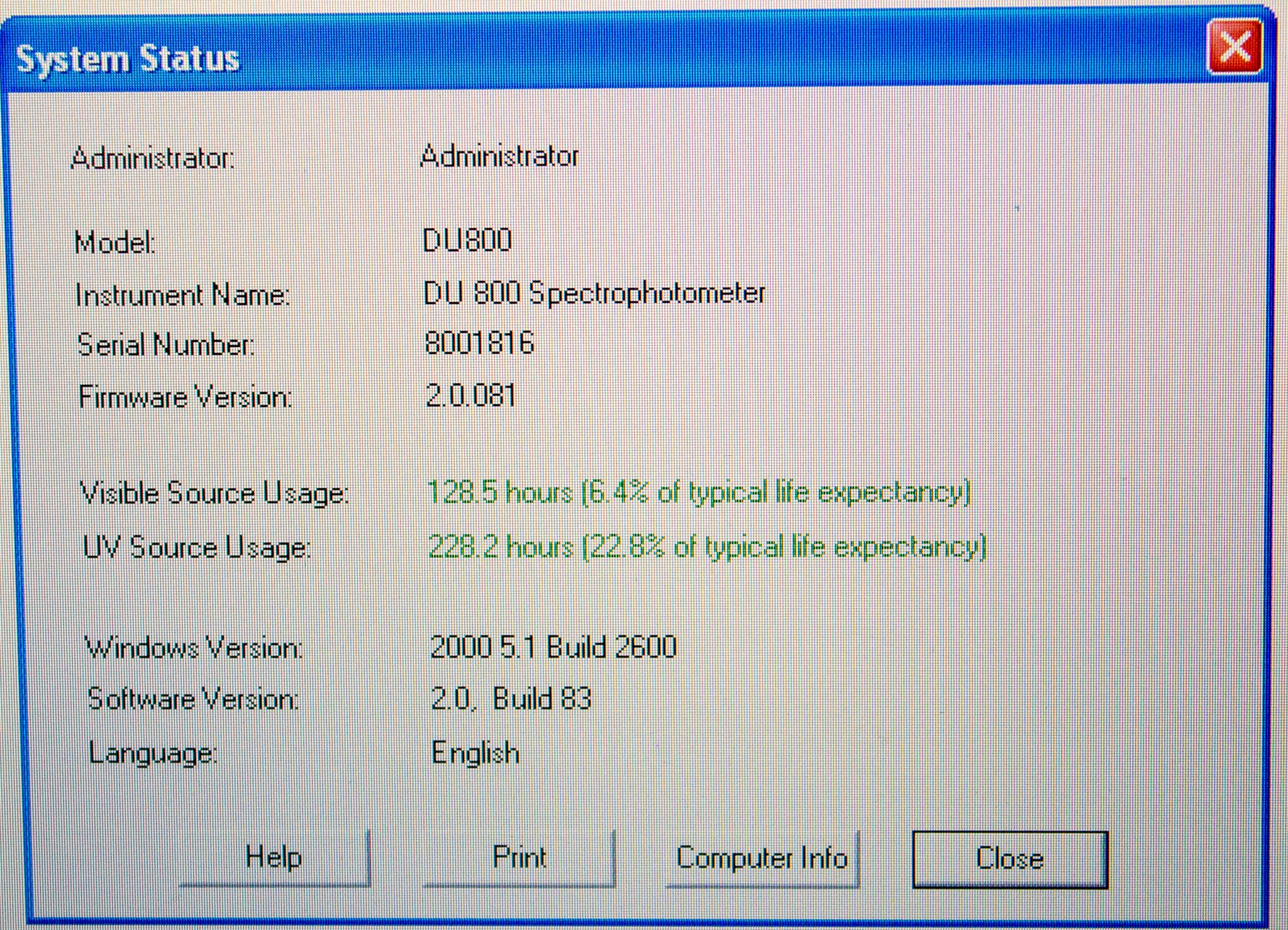Click the Serial Number label
Screen dimensions: 1288x930
point(166,346)
